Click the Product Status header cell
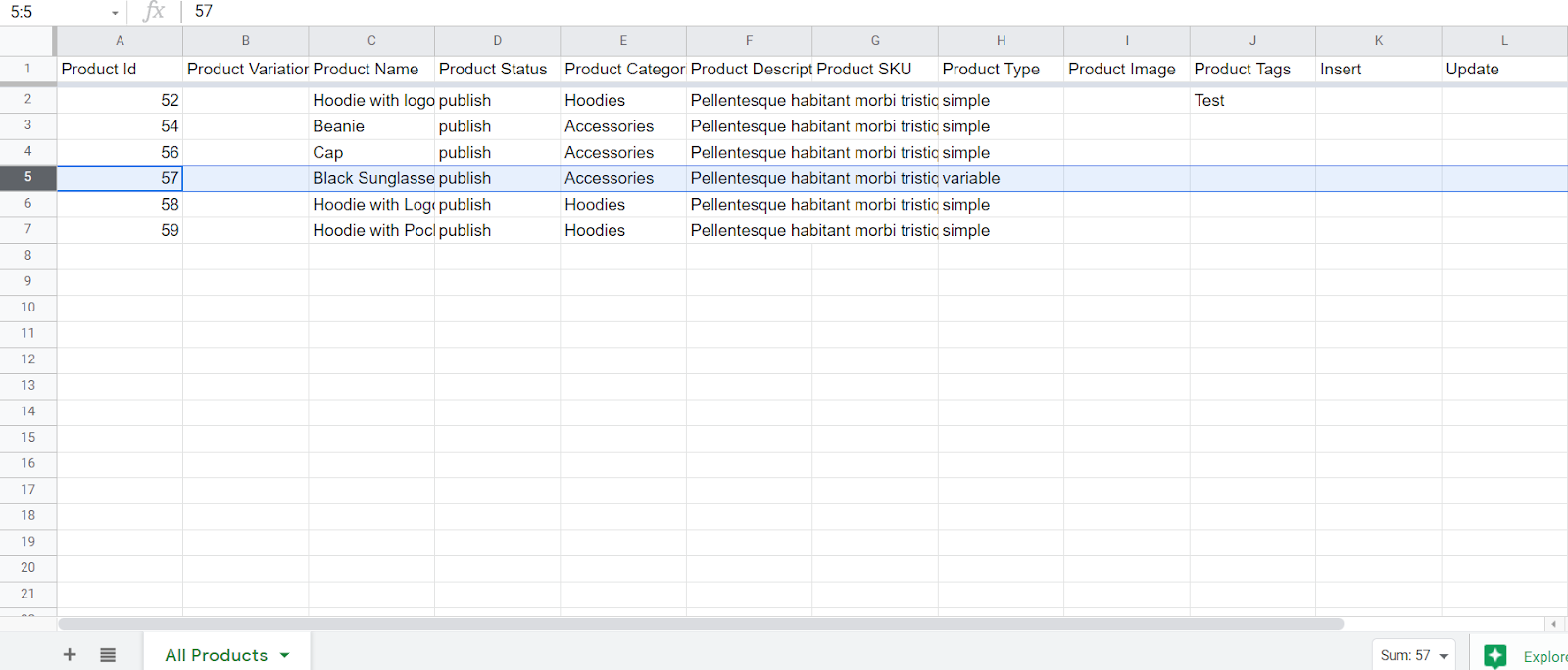Image resolution: width=1568 pixels, height=670 pixels. (498, 69)
